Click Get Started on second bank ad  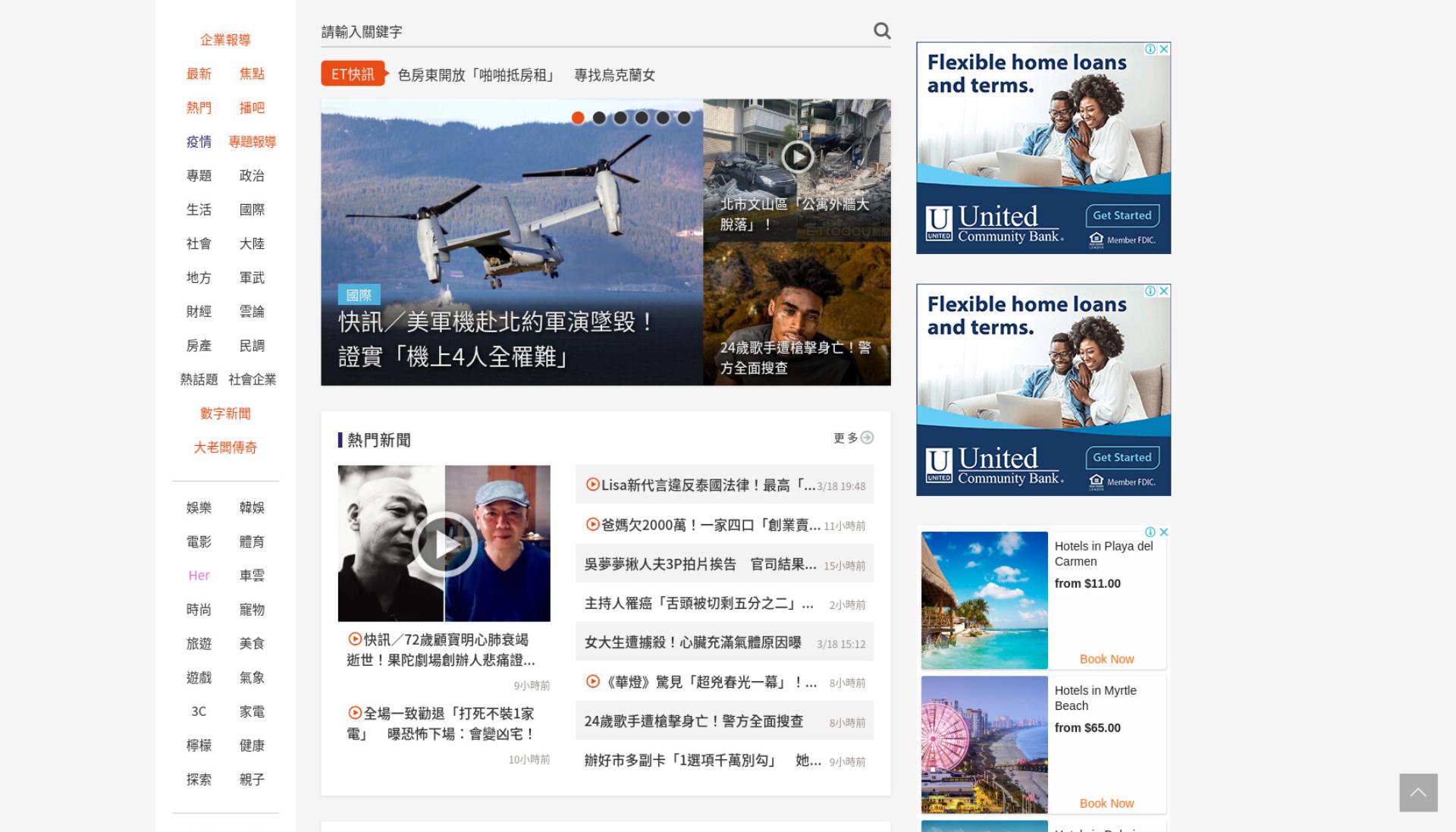coord(1122,457)
